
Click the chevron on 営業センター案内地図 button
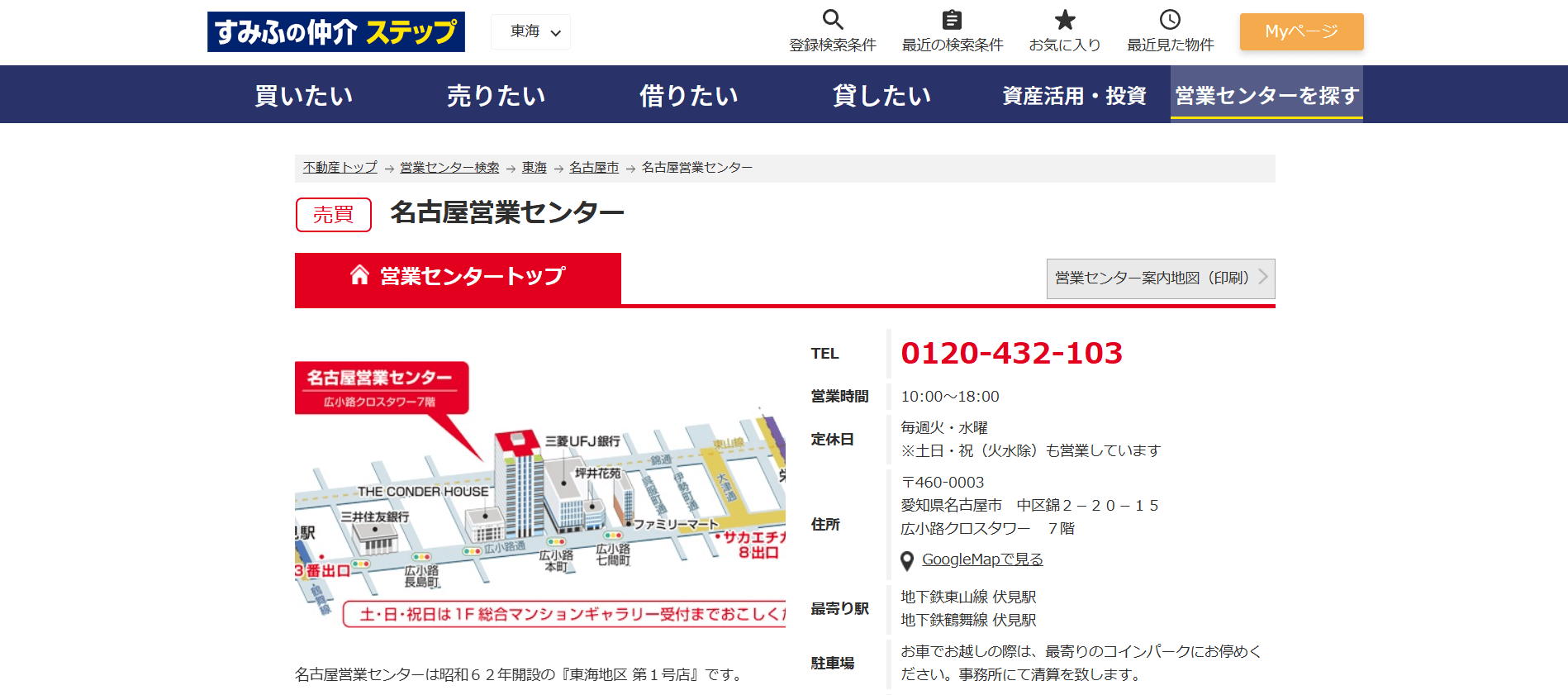(1262, 277)
